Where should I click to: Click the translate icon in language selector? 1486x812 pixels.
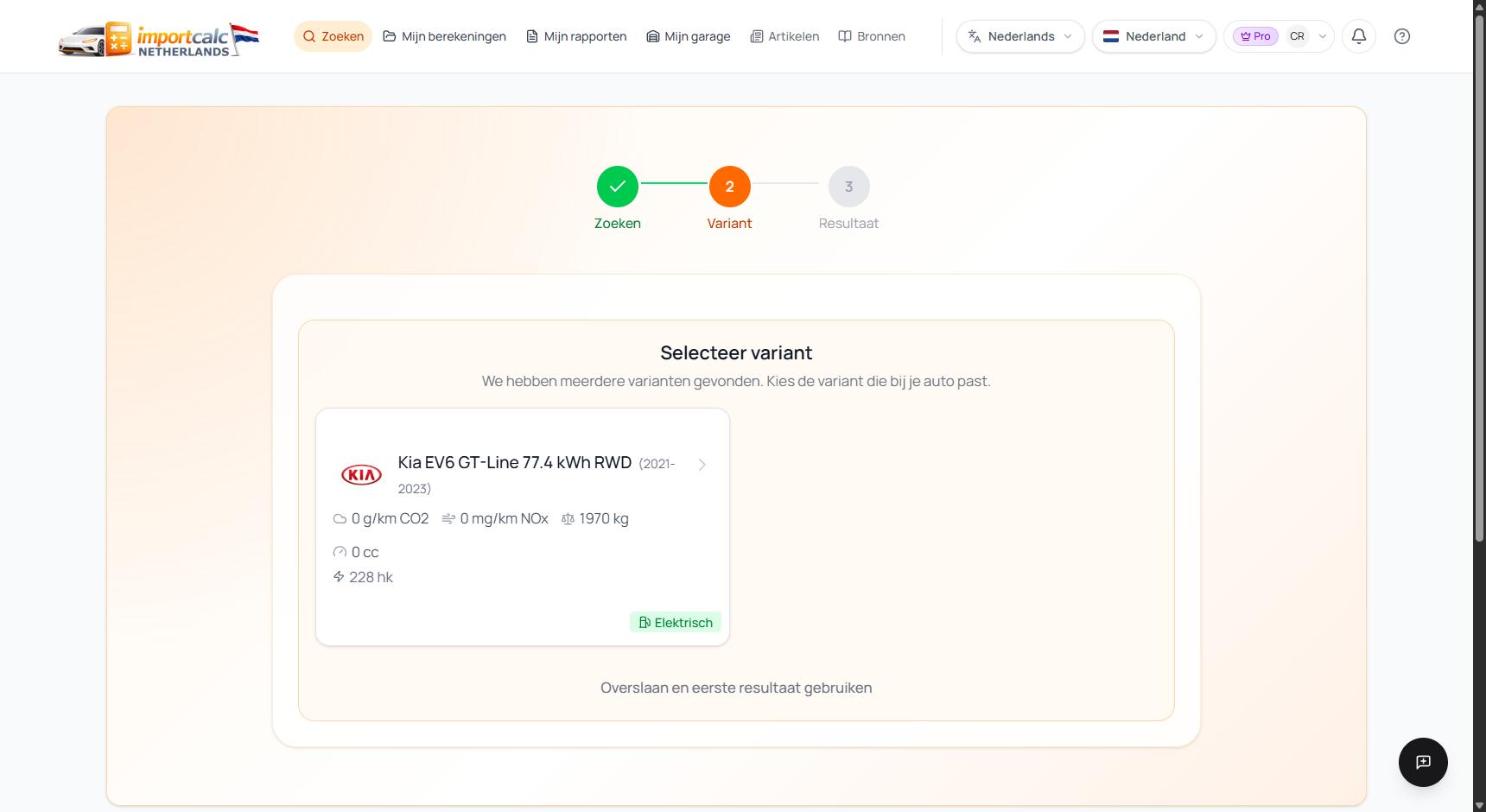(x=974, y=36)
